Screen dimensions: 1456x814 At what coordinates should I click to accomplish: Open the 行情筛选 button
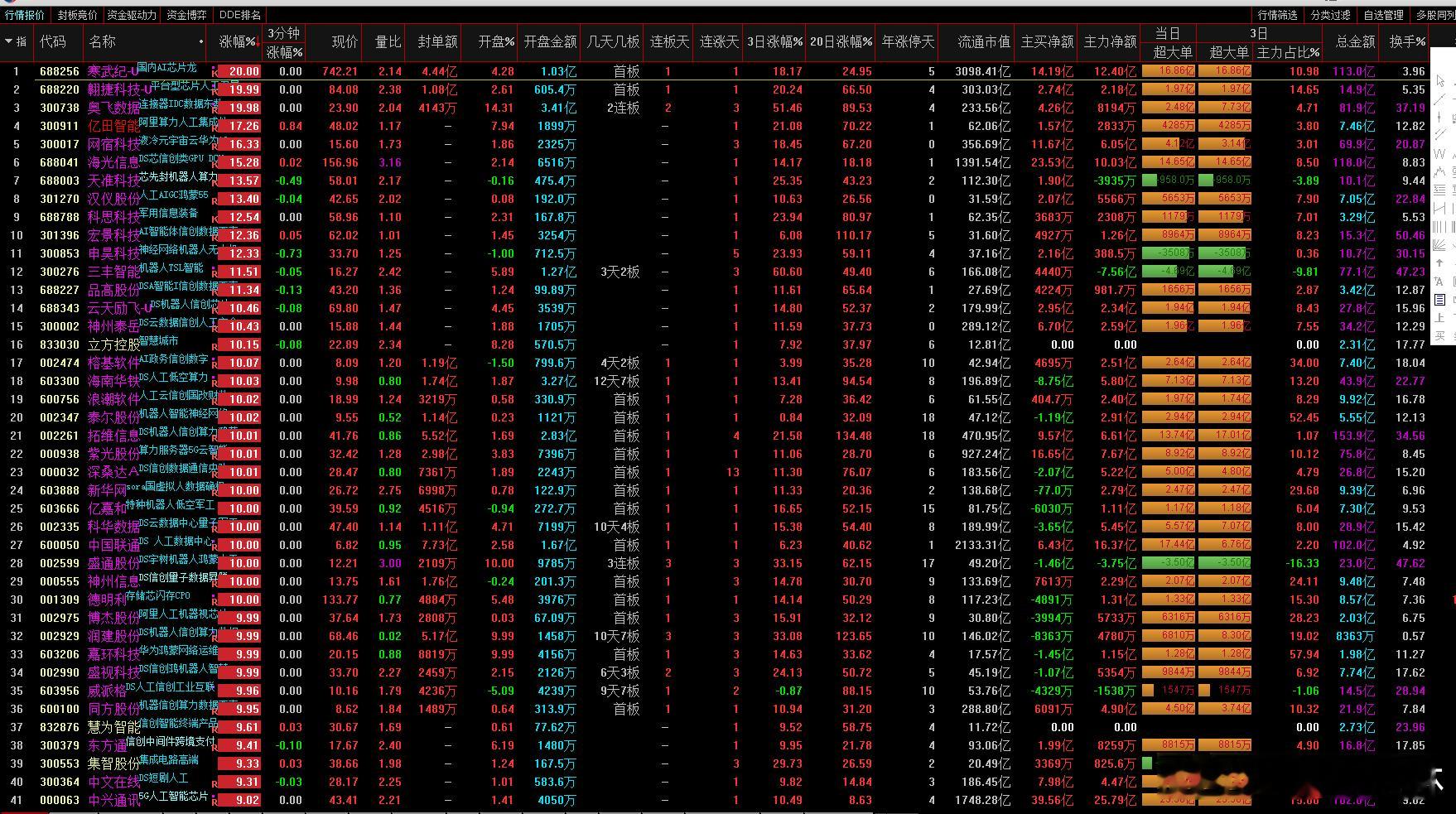point(1278,15)
